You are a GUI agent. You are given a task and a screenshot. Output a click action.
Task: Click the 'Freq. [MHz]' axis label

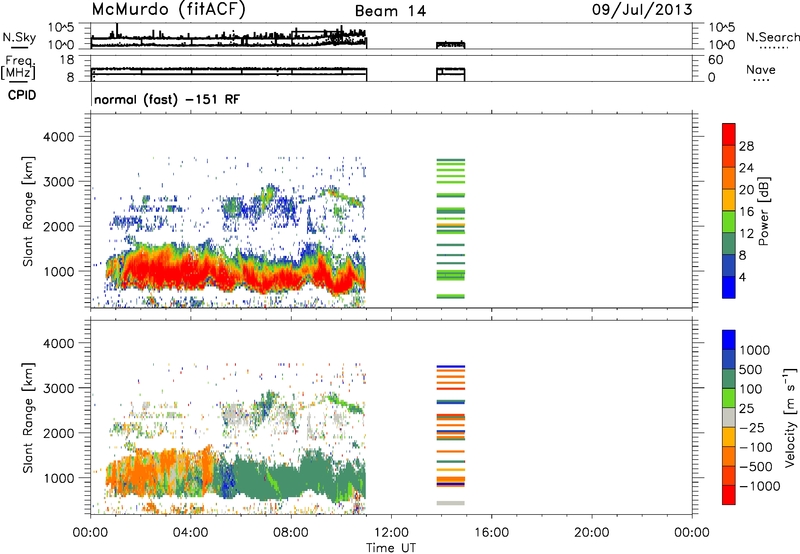[18, 67]
